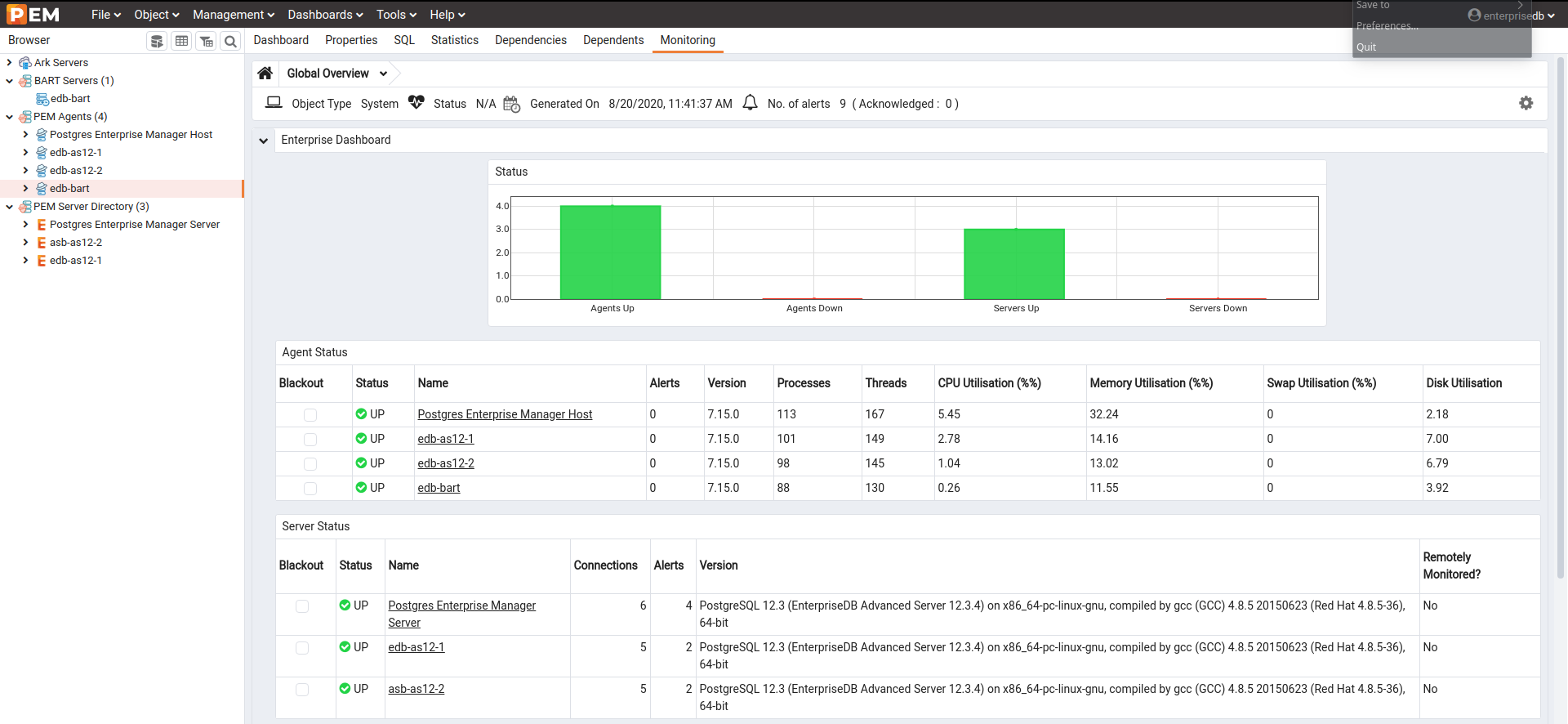Enable blackout checkbox for edb-bart agent
Screen dimensions: 1568x724
pos(310,489)
